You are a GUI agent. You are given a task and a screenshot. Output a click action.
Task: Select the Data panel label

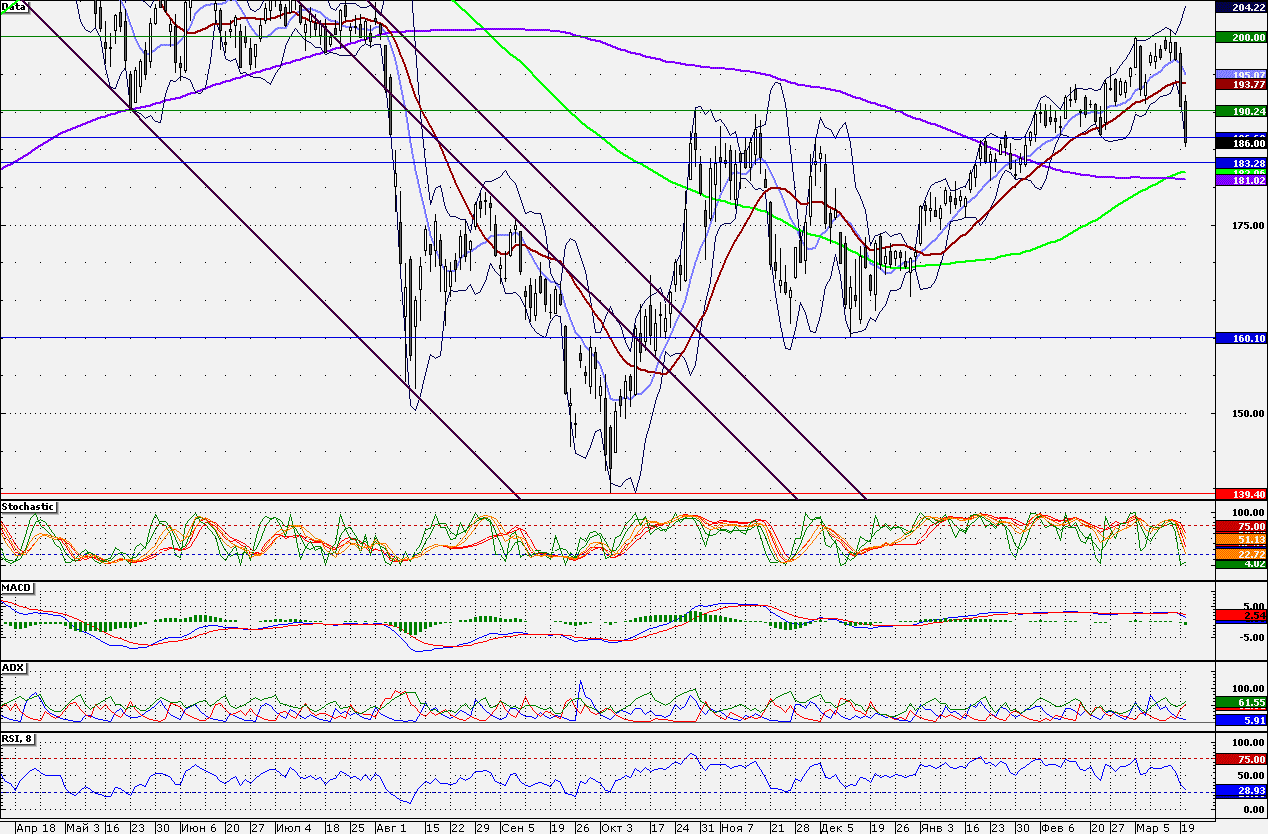(15, 6)
